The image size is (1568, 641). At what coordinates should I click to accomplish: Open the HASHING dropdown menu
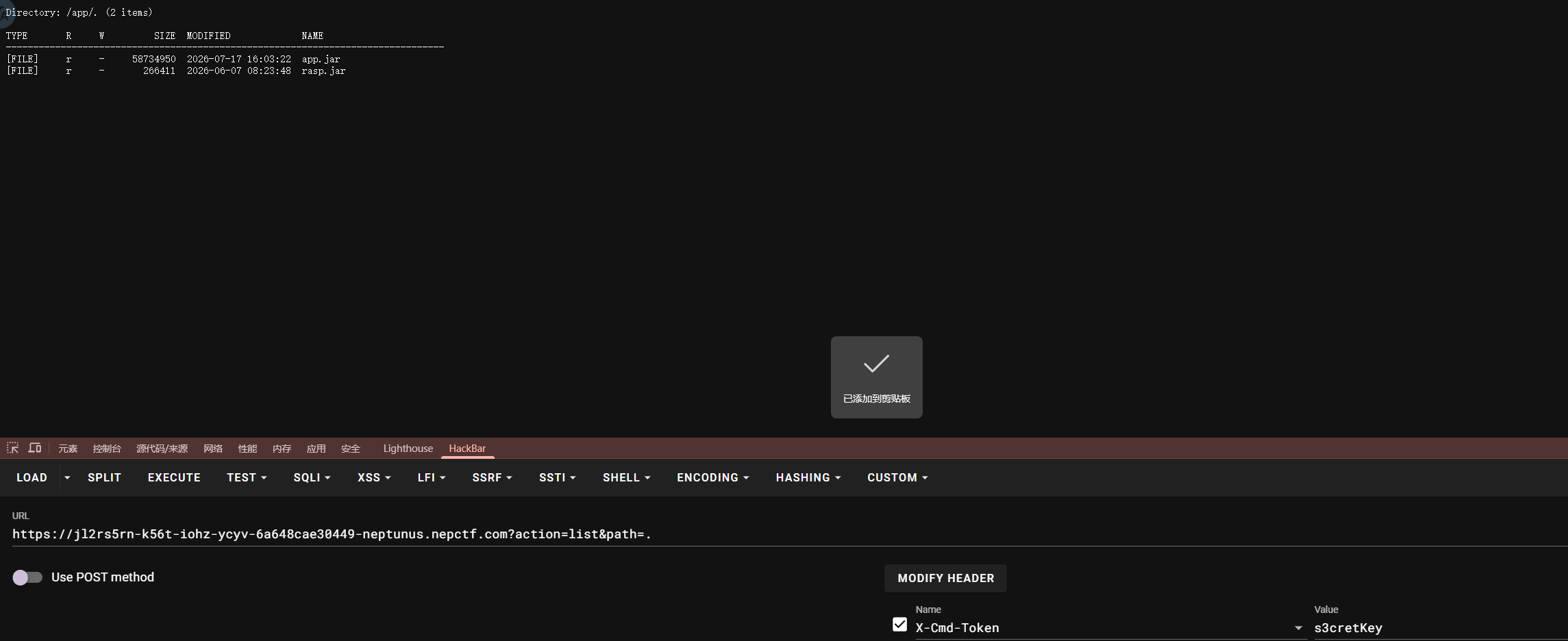click(808, 477)
